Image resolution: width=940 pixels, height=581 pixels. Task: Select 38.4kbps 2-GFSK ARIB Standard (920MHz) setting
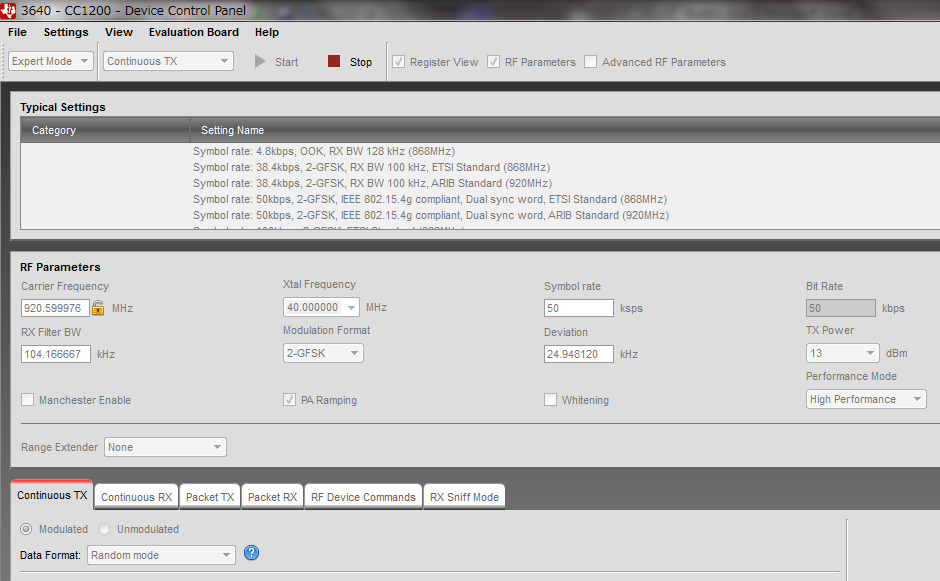[x=372, y=183]
